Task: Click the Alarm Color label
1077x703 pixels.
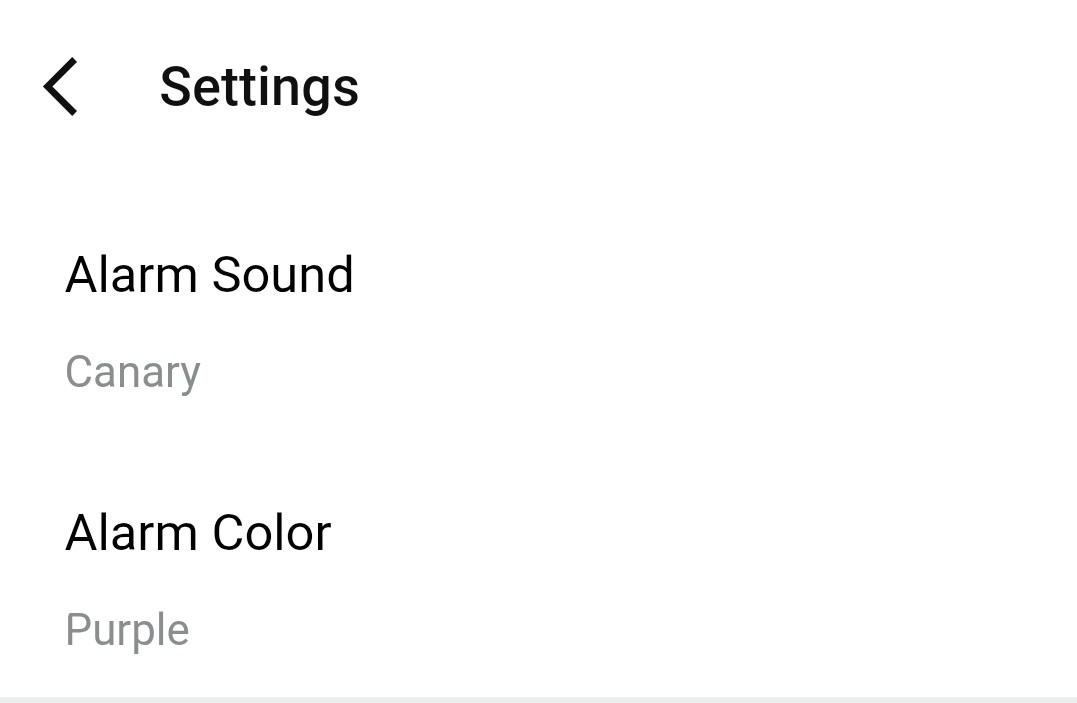Action: [198, 532]
